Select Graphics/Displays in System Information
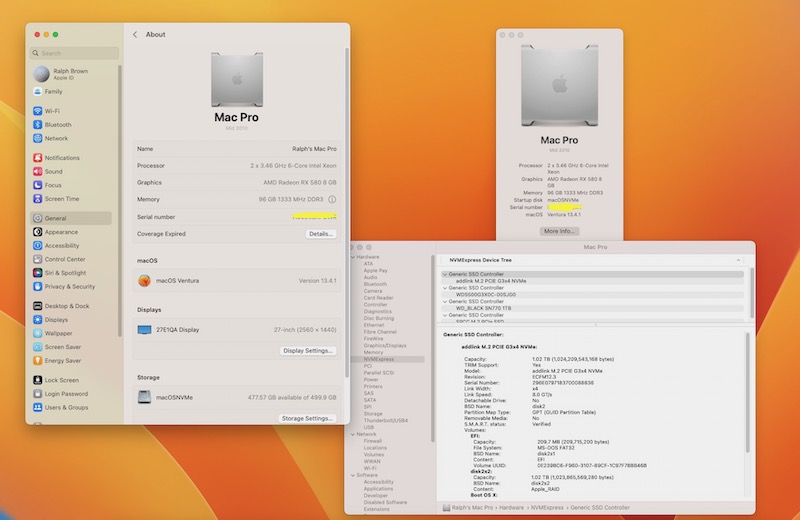This screenshot has width=800, height=520. [385, 345]
